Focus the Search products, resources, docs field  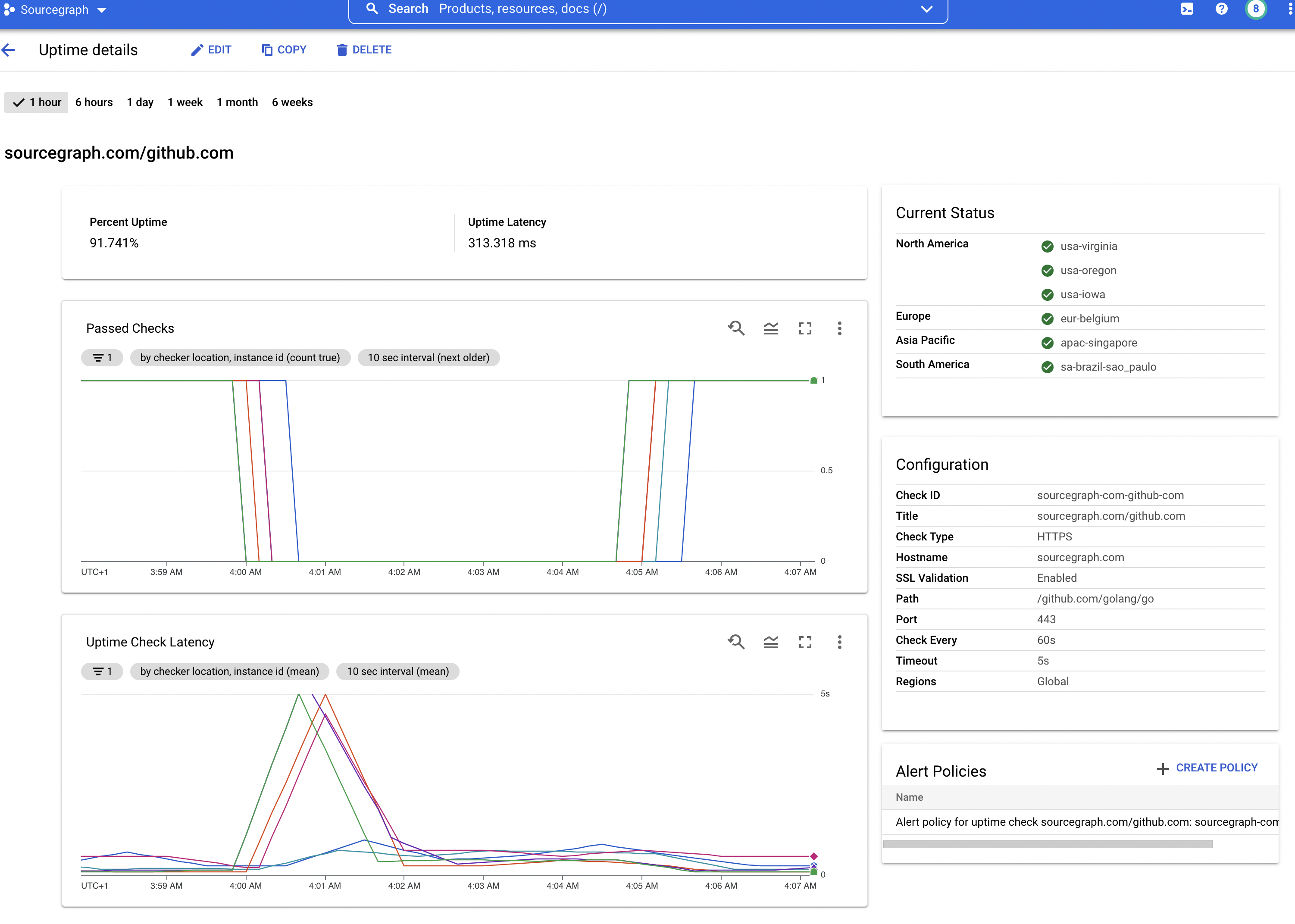click(647, 9)
